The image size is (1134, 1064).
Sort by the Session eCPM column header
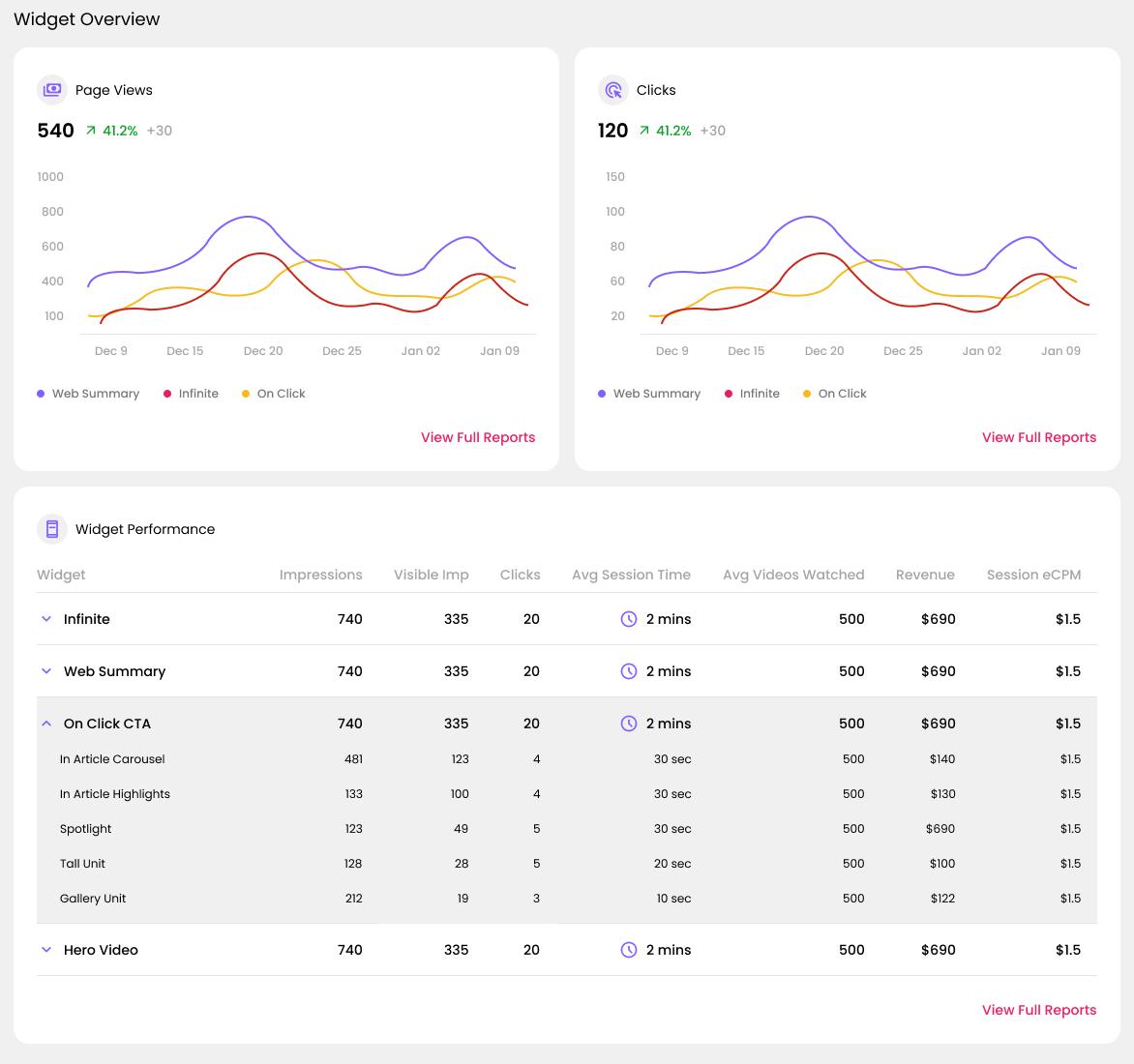pos(1033,575)
